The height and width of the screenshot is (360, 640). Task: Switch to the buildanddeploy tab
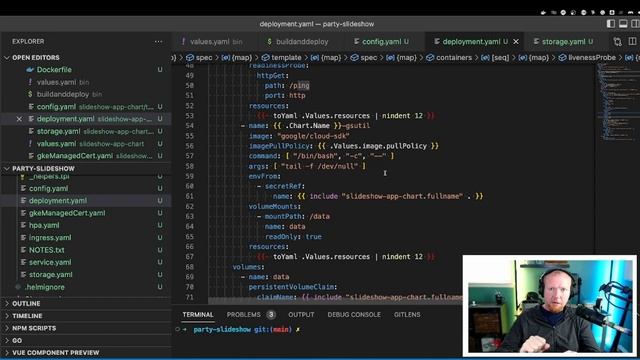[x=301, y=42]
